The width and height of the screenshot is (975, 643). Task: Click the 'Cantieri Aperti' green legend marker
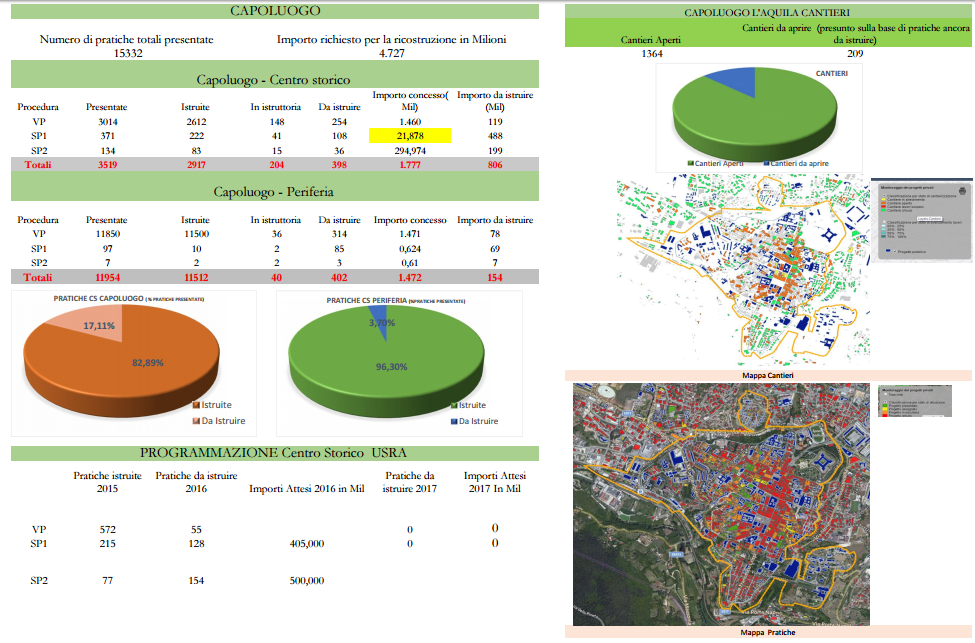click(690, 162)
